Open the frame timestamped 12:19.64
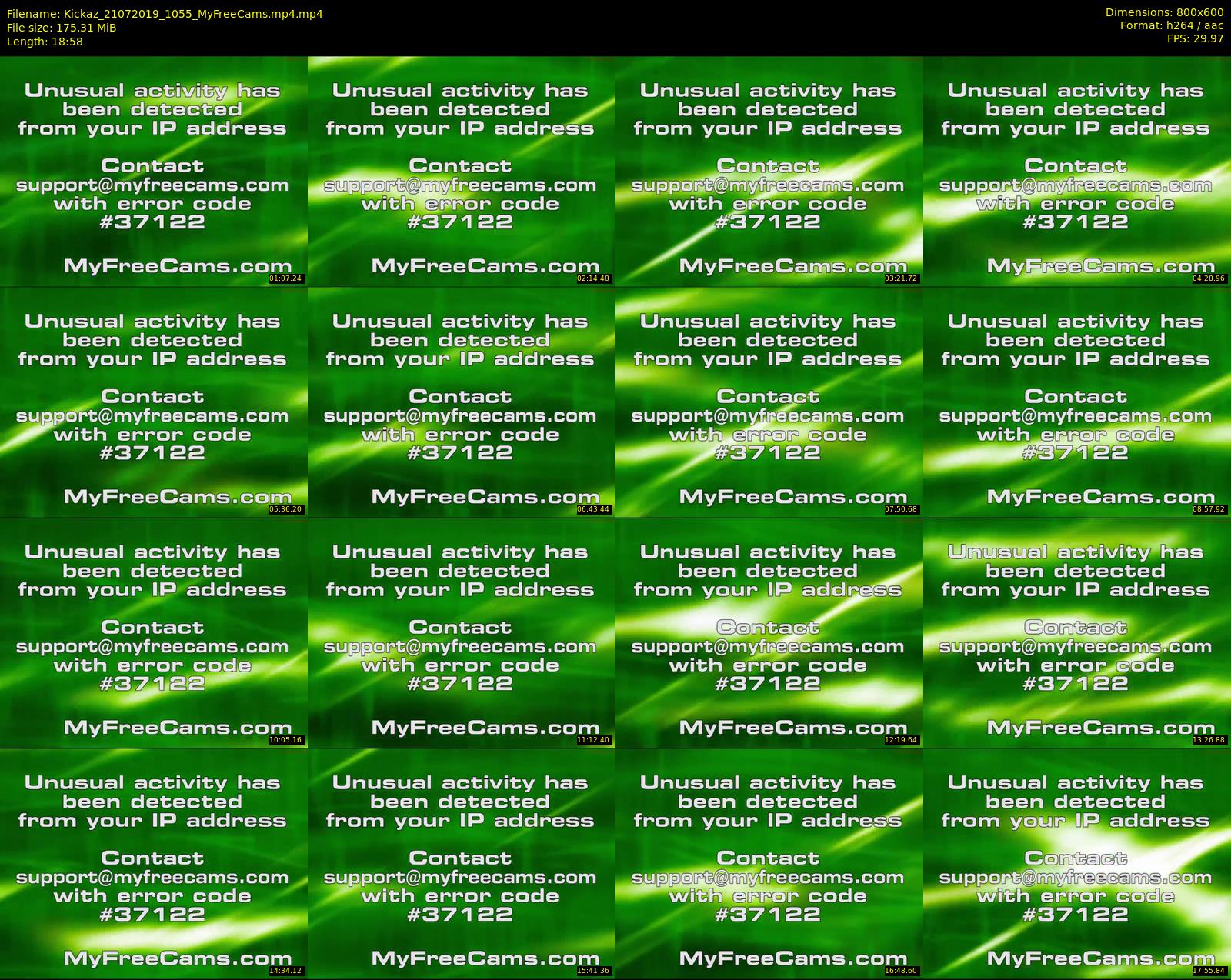Image resolution: width=1231 pixels, height=980 pixels. point(769,632)
